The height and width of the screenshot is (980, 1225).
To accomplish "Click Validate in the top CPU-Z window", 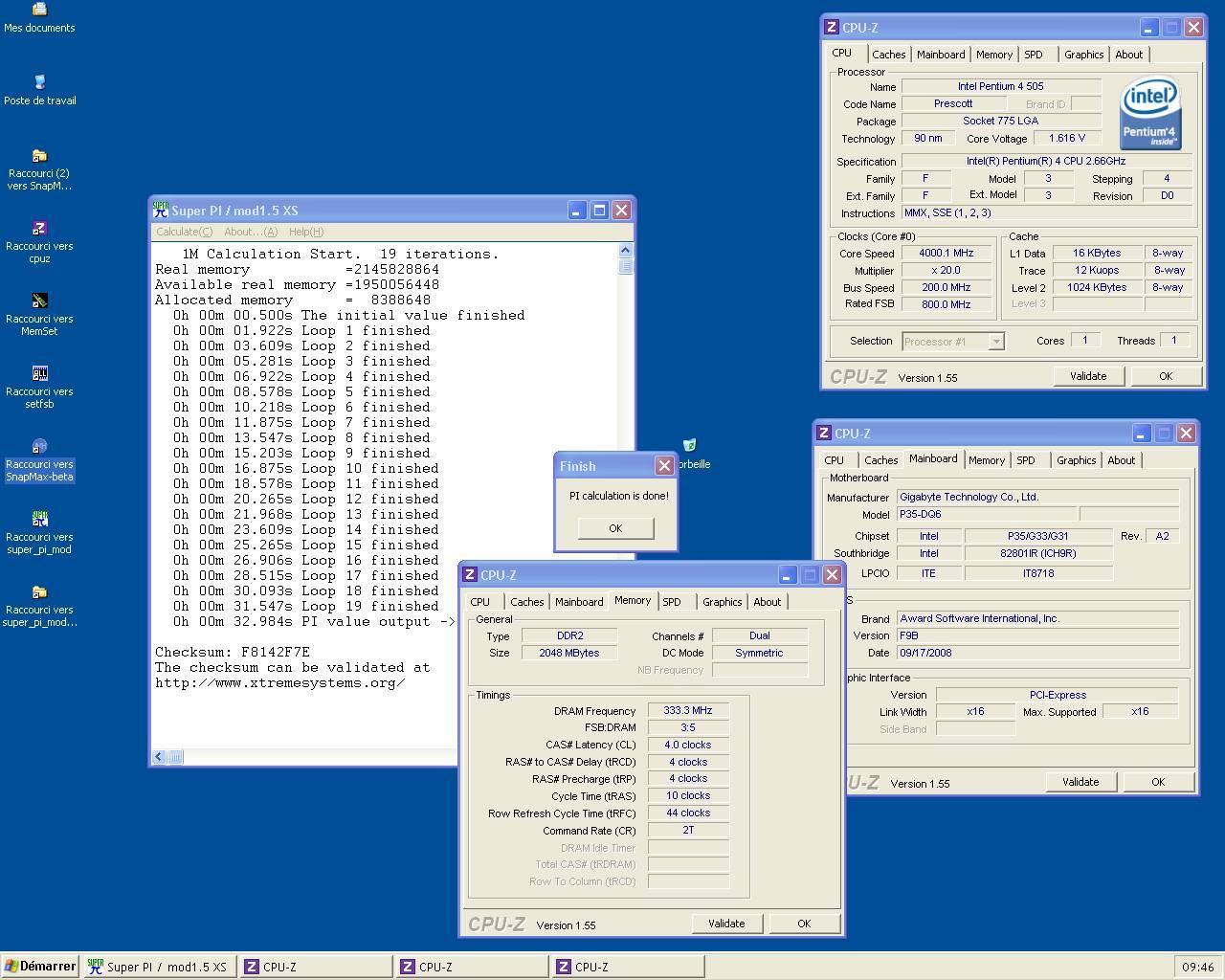I will [1088, 376].
